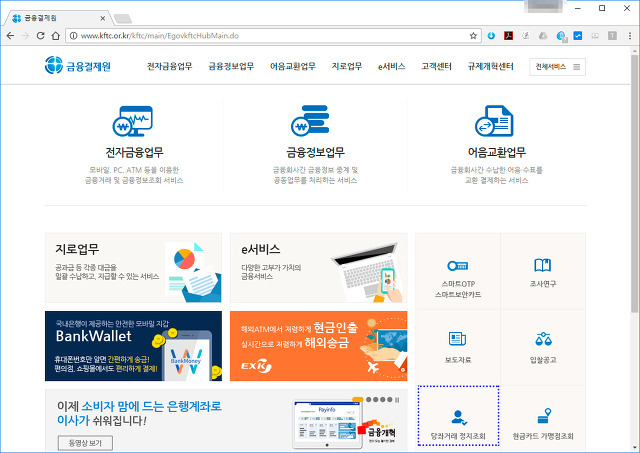640x453 pixels.
Task: Open the Chrome three-dot menu
Action: point(630,36)
